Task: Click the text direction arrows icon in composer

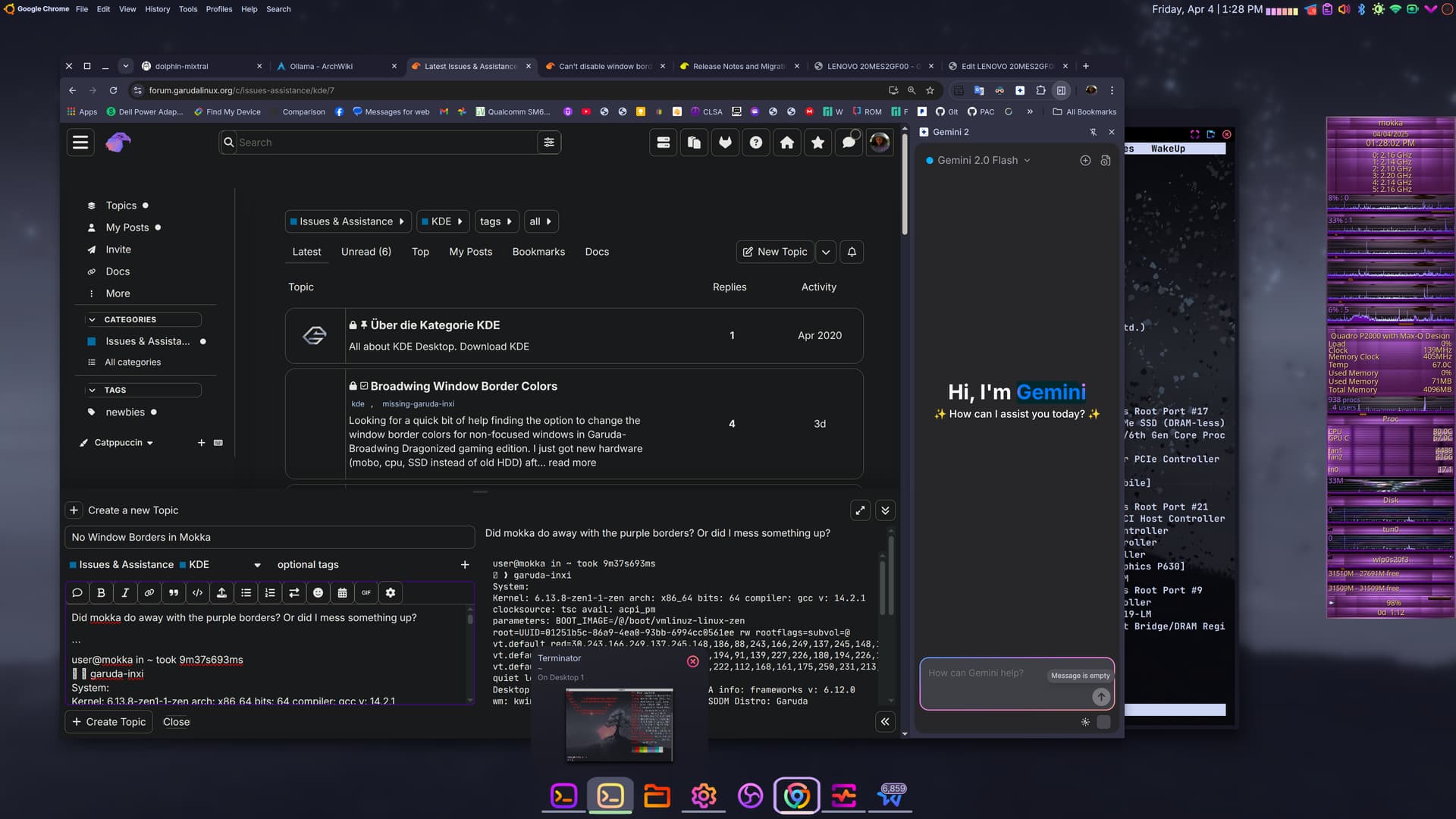Action: coord(294,593)
